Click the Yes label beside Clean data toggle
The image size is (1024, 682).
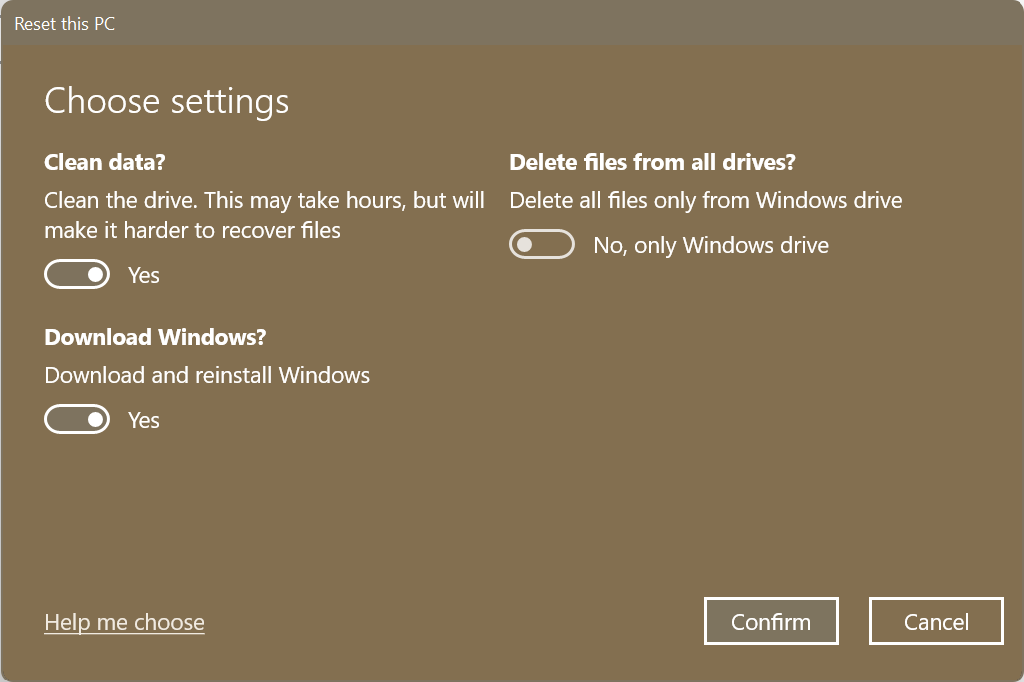tap(143, 274)
